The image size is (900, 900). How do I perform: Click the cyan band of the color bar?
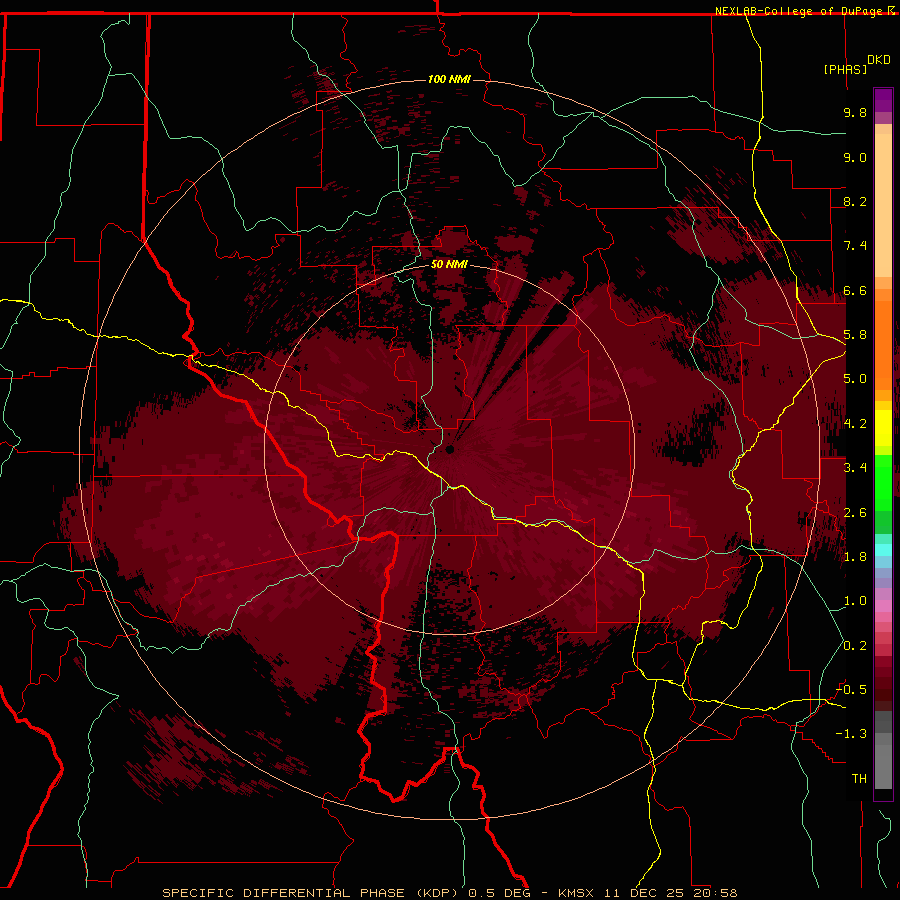pos(883,550)
